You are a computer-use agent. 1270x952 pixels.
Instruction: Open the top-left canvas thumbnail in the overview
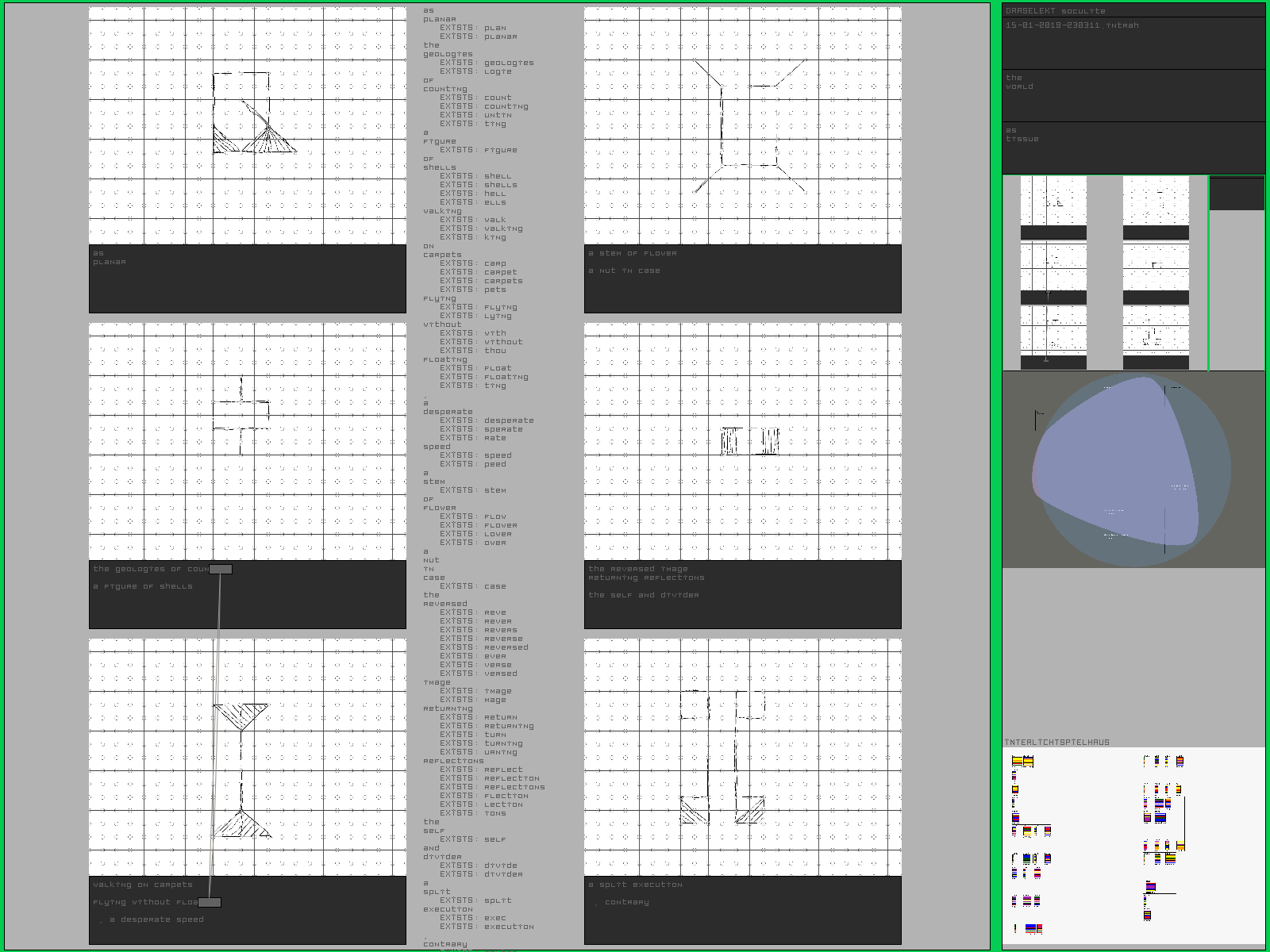coord(1053,207)
